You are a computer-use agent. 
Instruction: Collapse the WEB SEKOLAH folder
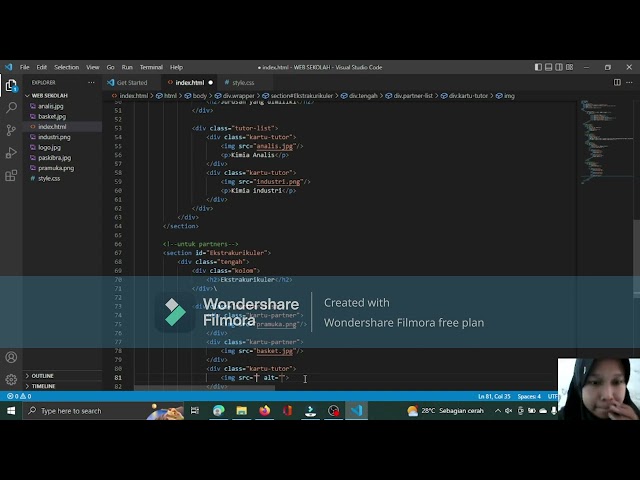pyautogui.click(x=49, y=96)
